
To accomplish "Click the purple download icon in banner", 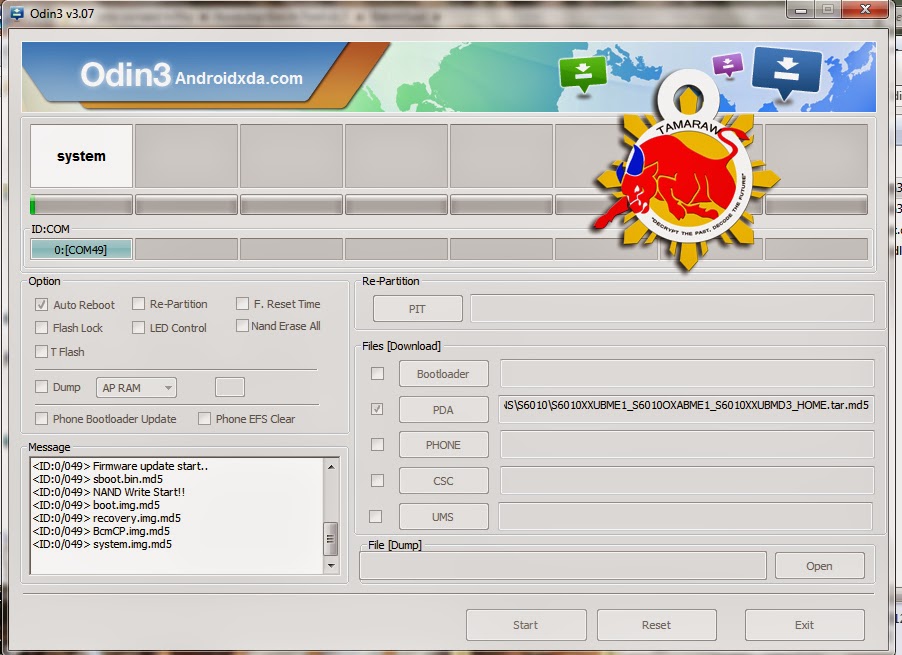I will pos(728,64).
